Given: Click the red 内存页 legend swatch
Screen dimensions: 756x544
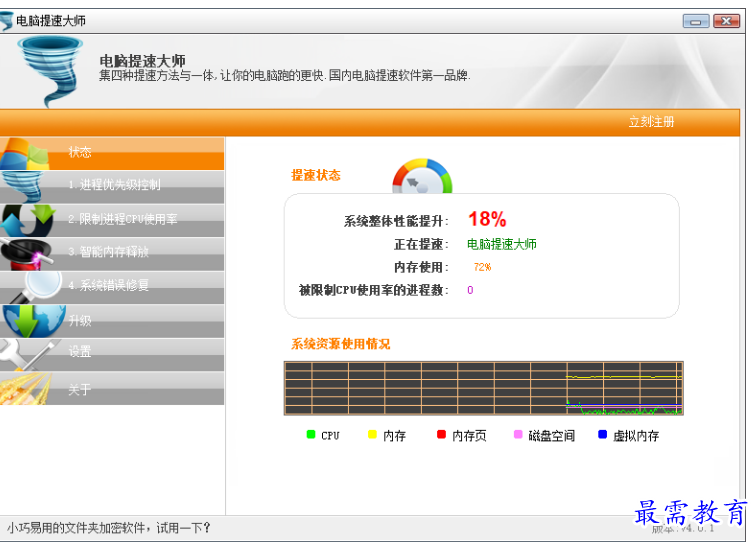Looking at the screenshot, I should [441, 435].
